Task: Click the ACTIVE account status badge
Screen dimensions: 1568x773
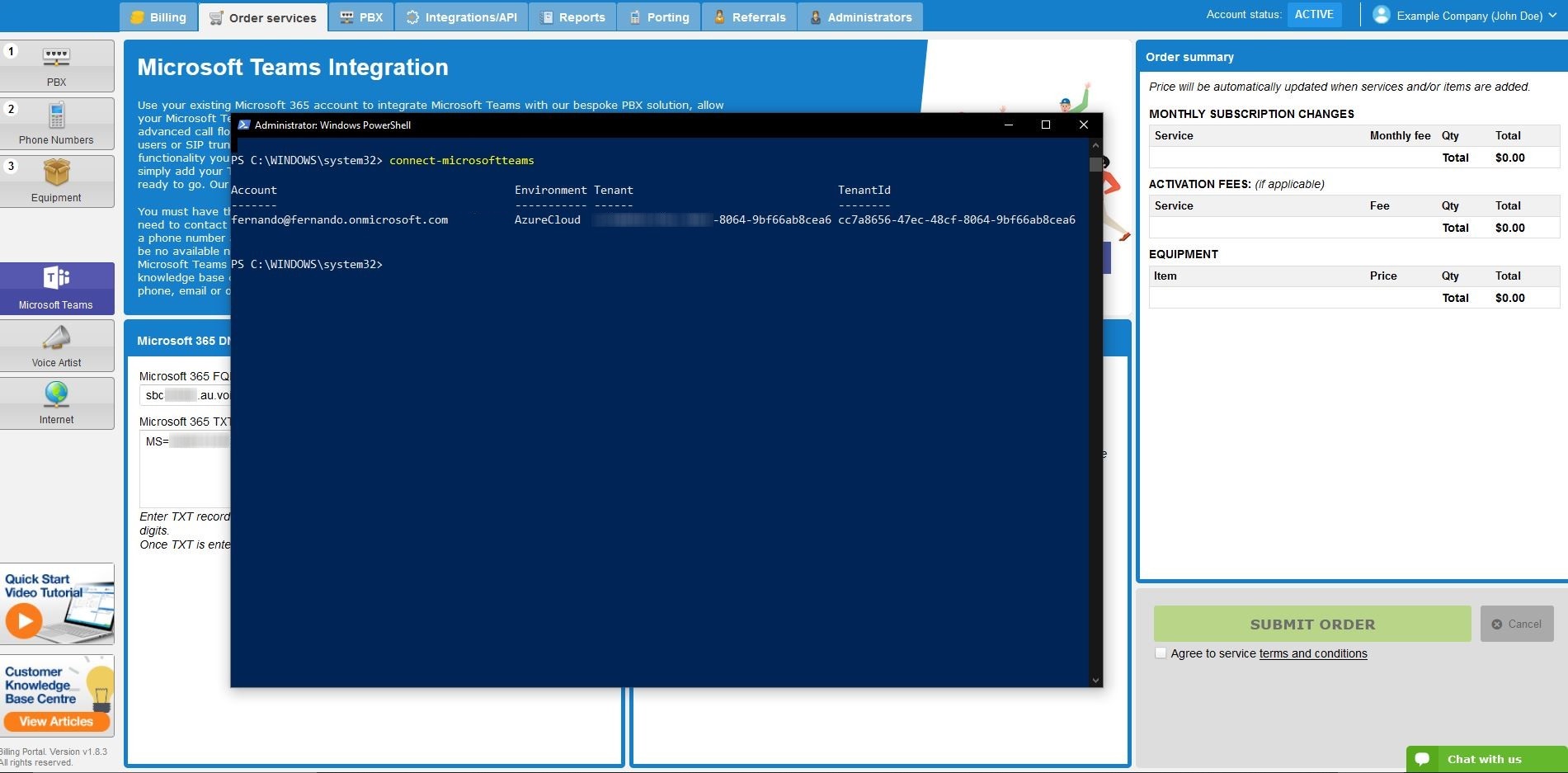Action: [1313, 13]
